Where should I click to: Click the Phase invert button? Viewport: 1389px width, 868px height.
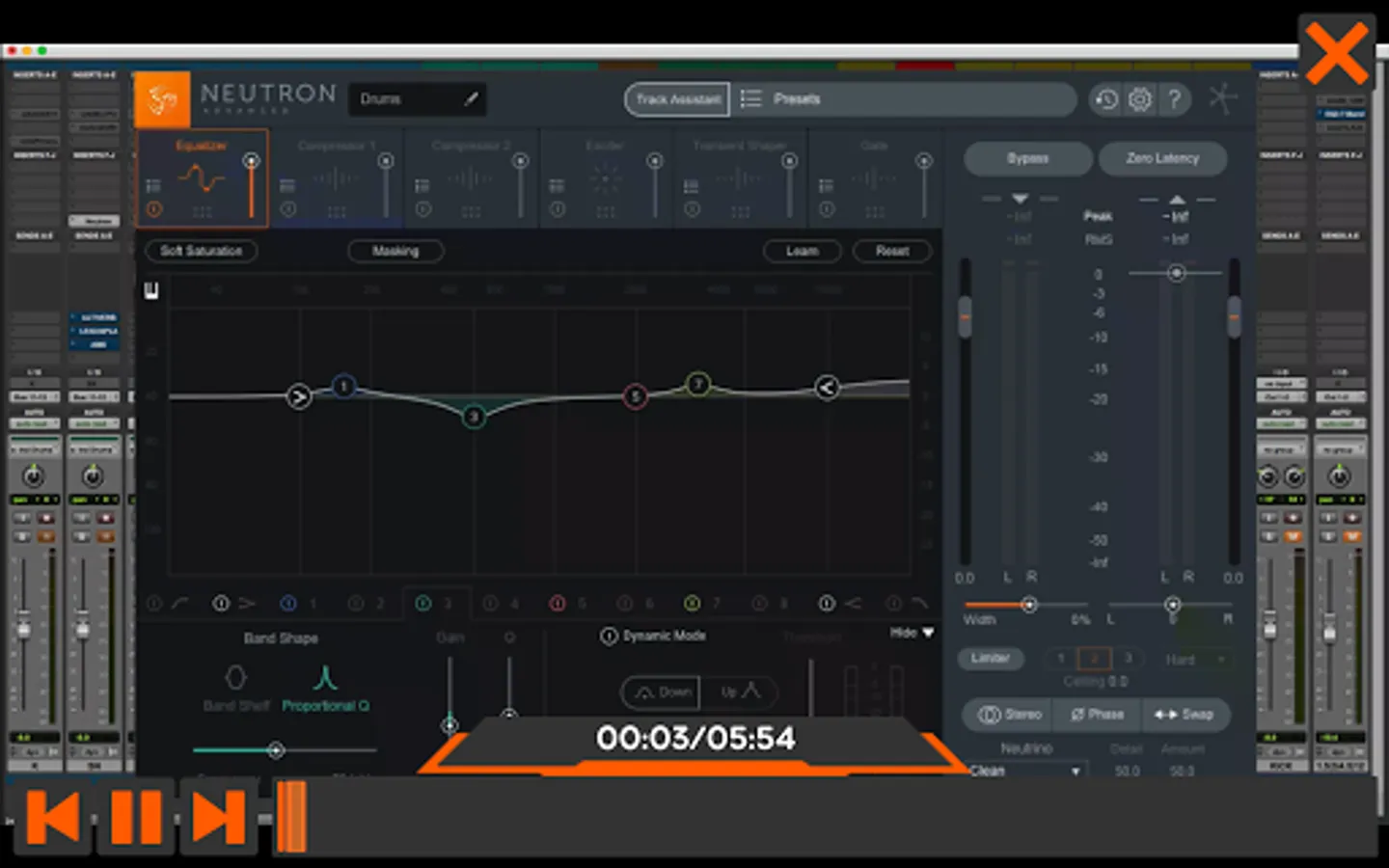click(x=1098, y=715)
